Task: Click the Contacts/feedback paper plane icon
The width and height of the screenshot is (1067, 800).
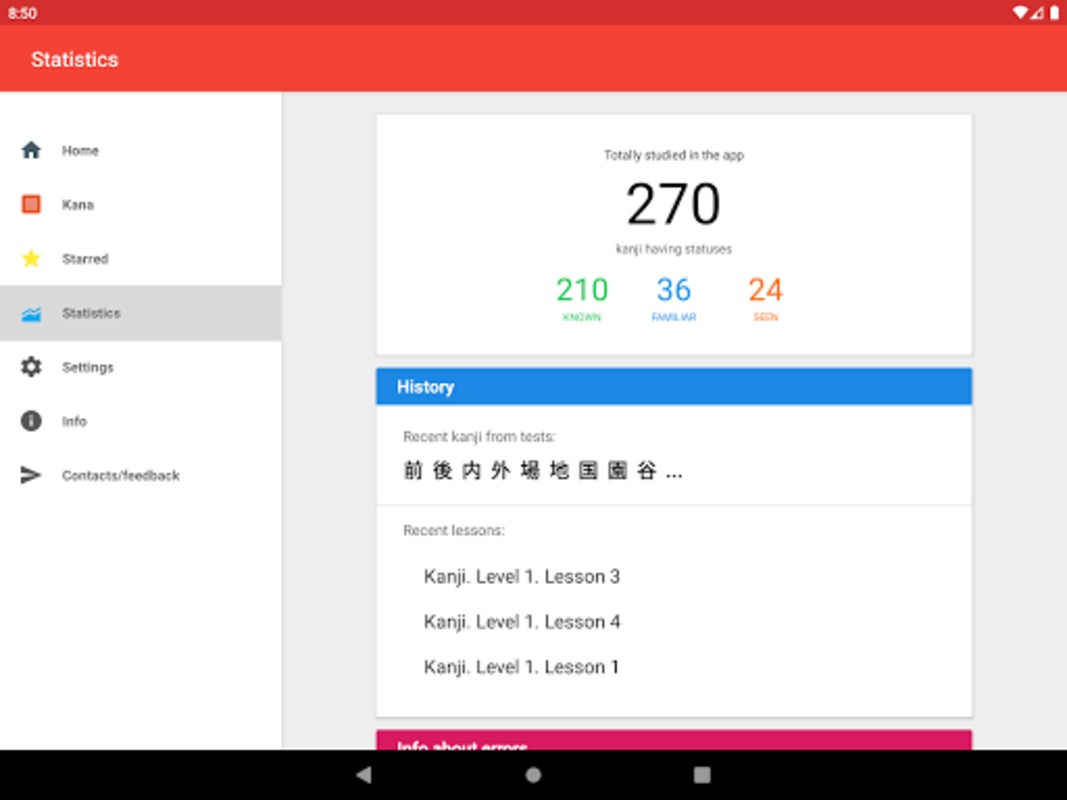Action: point(31,475)
